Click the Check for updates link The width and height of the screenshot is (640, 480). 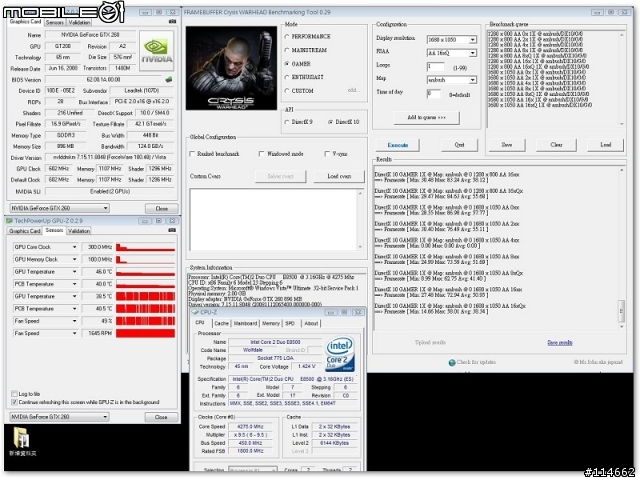pos(476,362)
